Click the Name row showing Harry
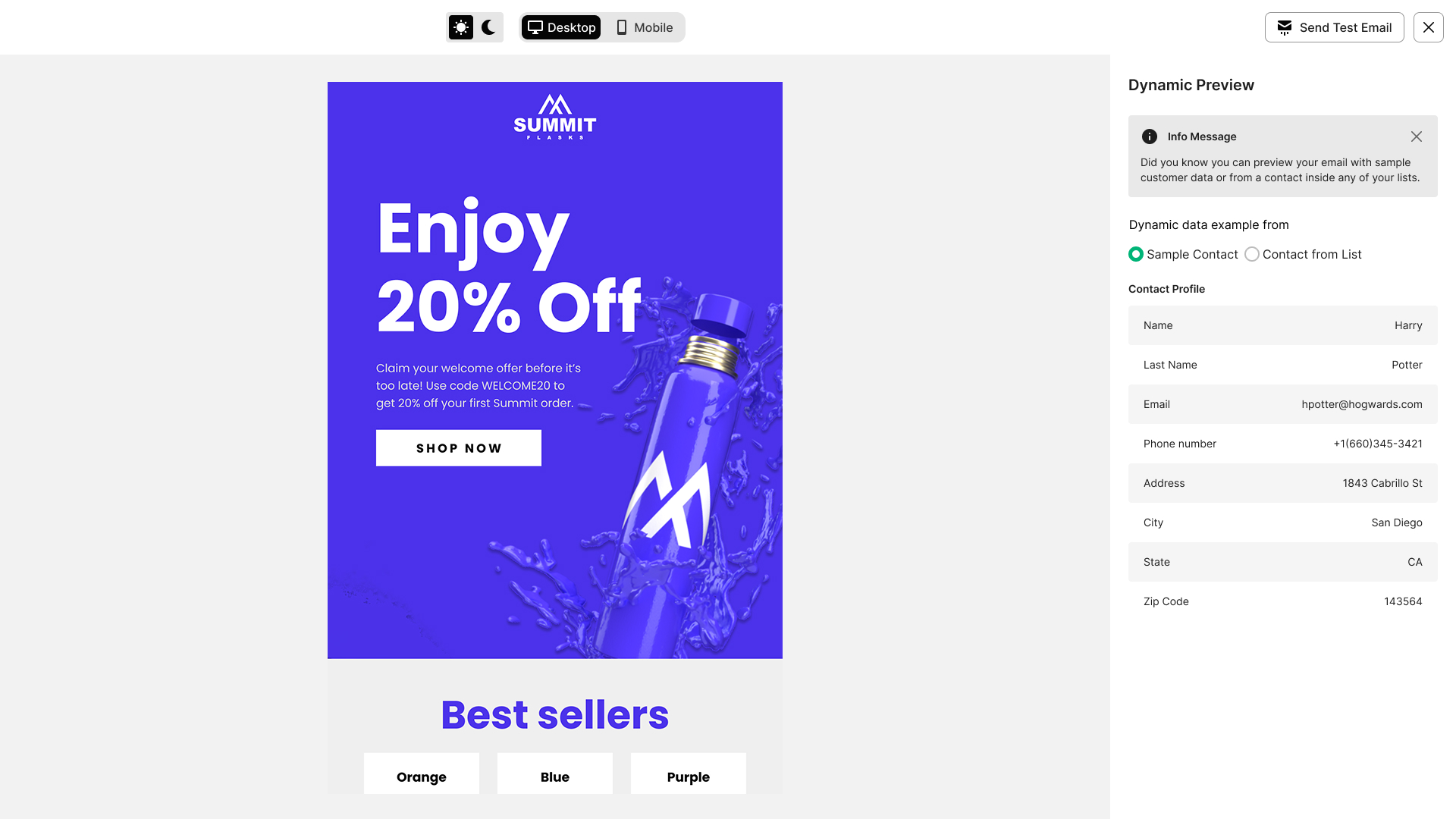The height and width of the screenshot is (819, 1456). [1282, 325]
